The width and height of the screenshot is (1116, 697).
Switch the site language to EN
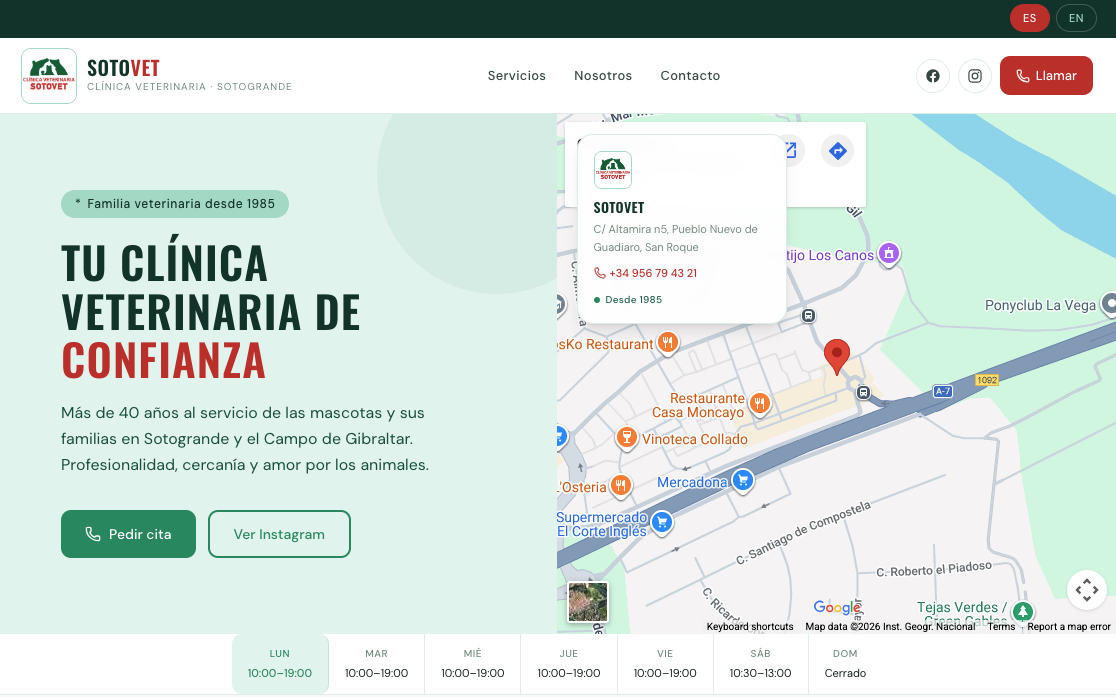[x=1076, y=17]
